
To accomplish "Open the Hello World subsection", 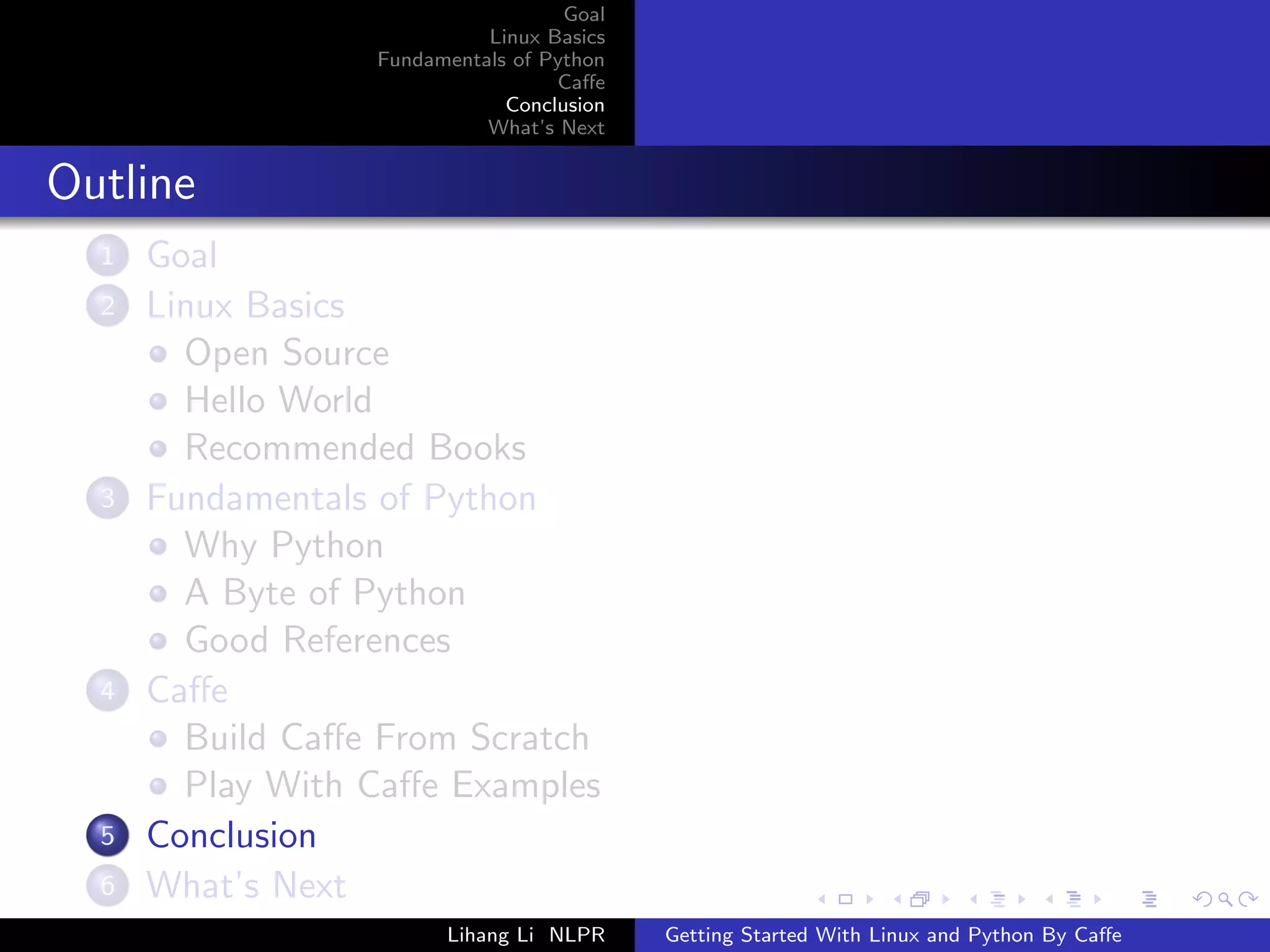I will coord(278,400).
